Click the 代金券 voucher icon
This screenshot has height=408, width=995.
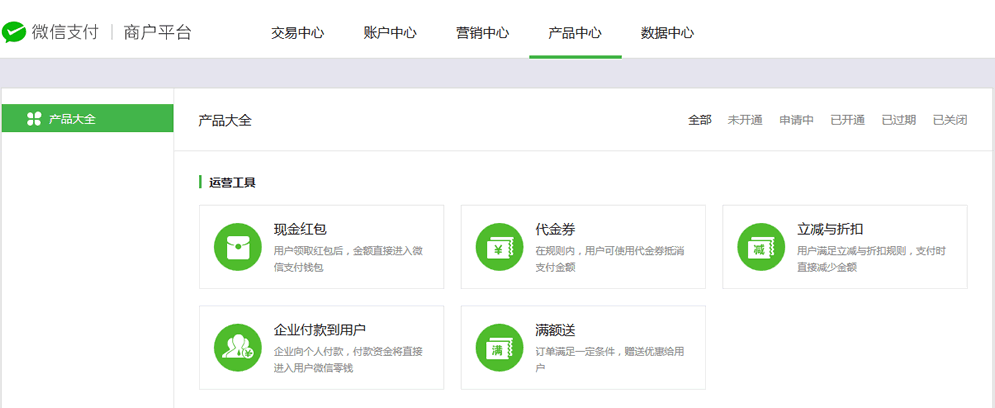coord(499,247)
